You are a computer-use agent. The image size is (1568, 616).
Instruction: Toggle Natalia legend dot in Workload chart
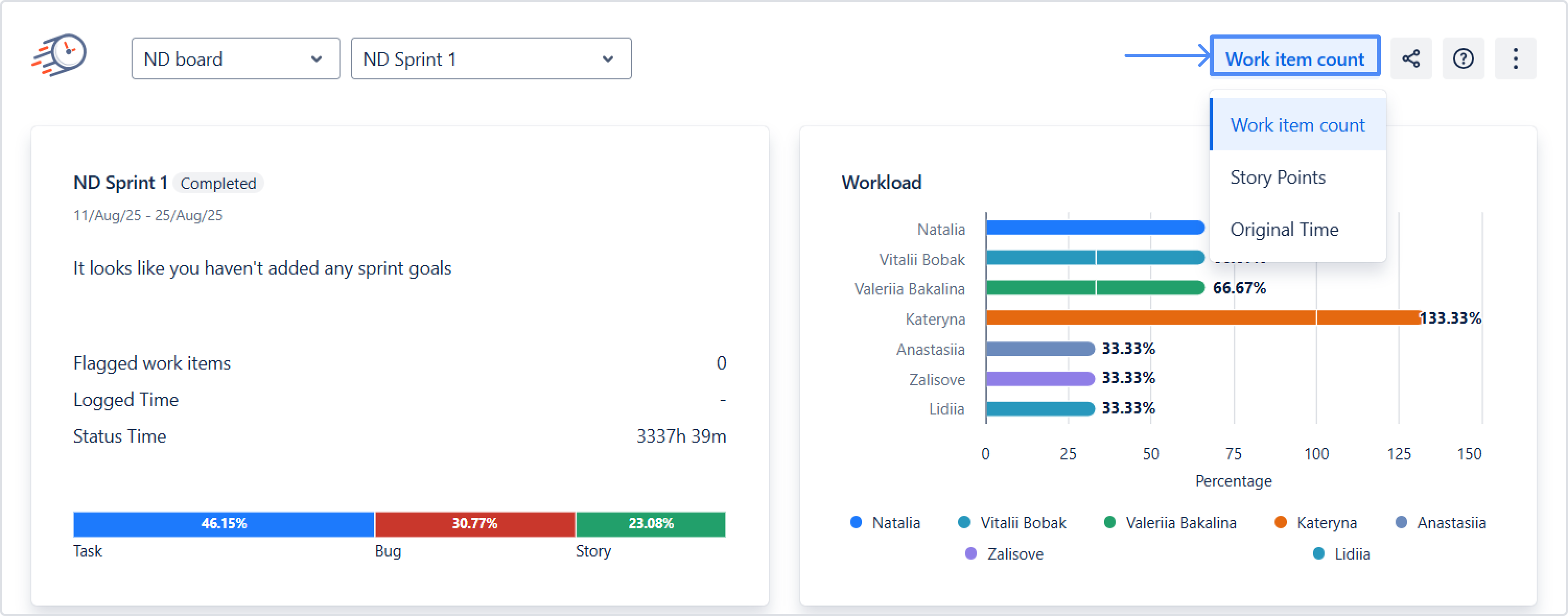(x=856, y=523)
